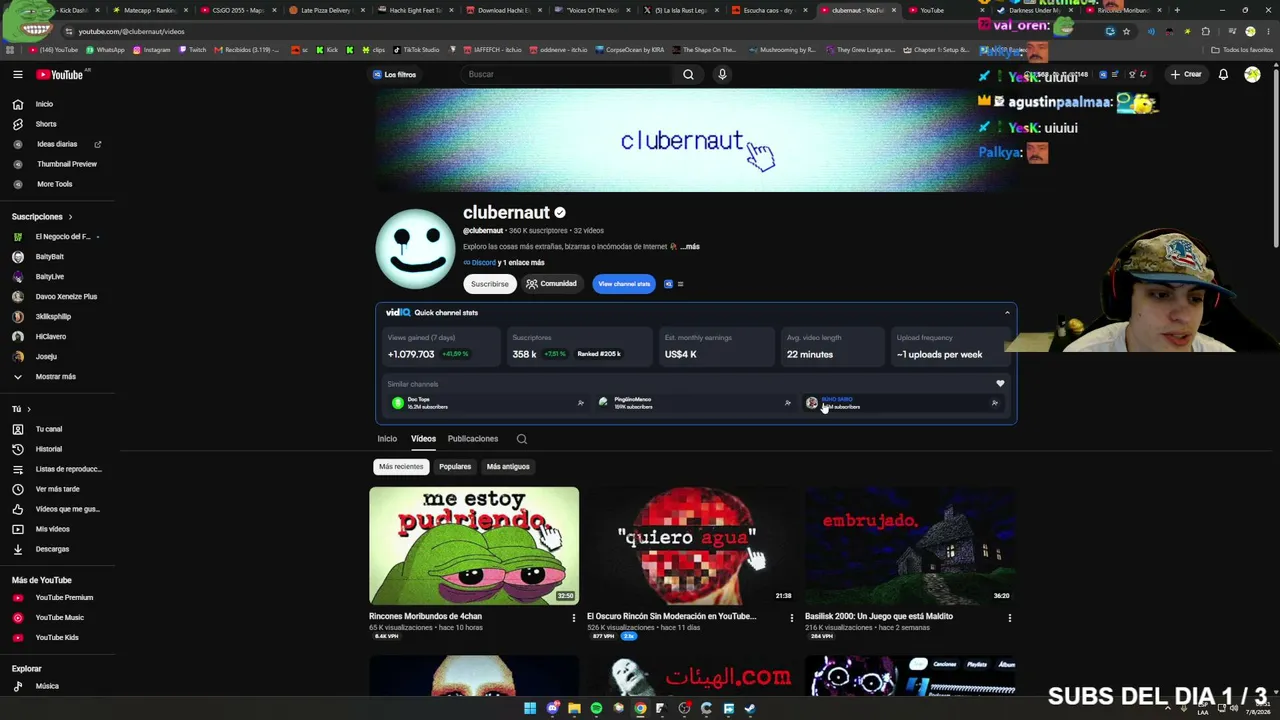1280x720 pixels.
Task: Open action menu for Rincones Moribundos video
Action: tap(574, 618)
